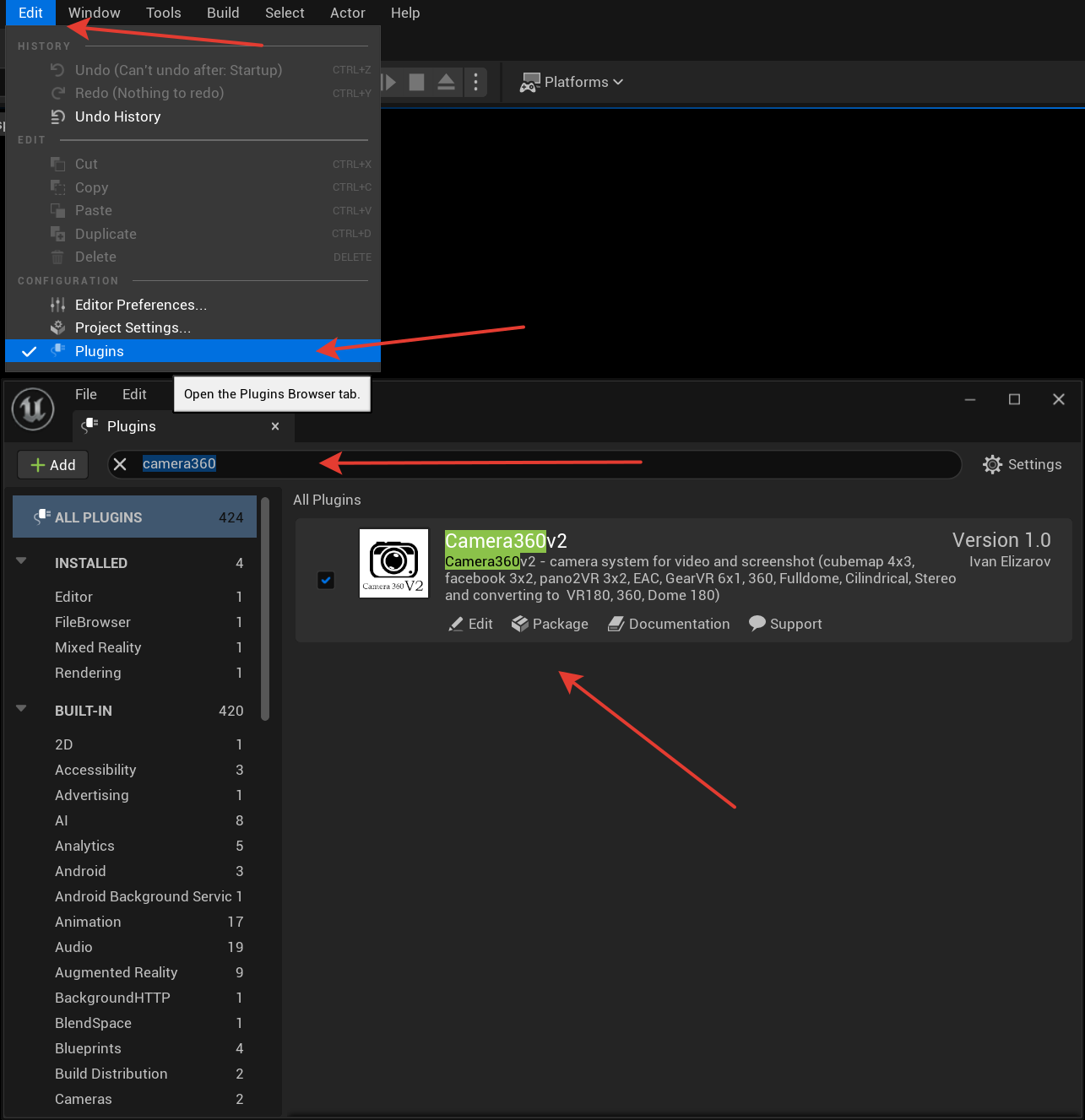Close the Plugins tab
1085x1120 pixels.
[275, 426]
